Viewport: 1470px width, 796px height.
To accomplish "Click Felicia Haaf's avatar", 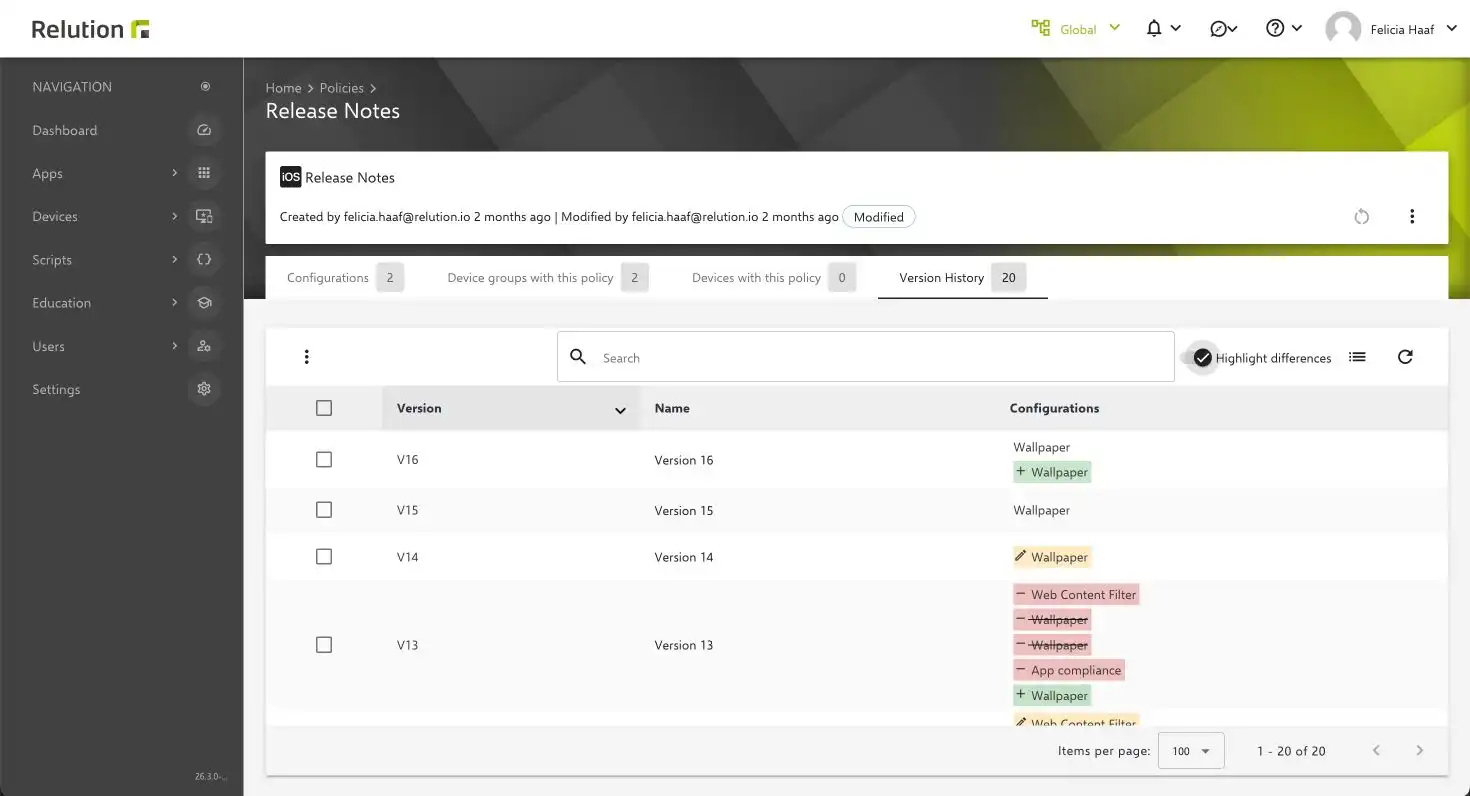I will (x=1343, y=29).
